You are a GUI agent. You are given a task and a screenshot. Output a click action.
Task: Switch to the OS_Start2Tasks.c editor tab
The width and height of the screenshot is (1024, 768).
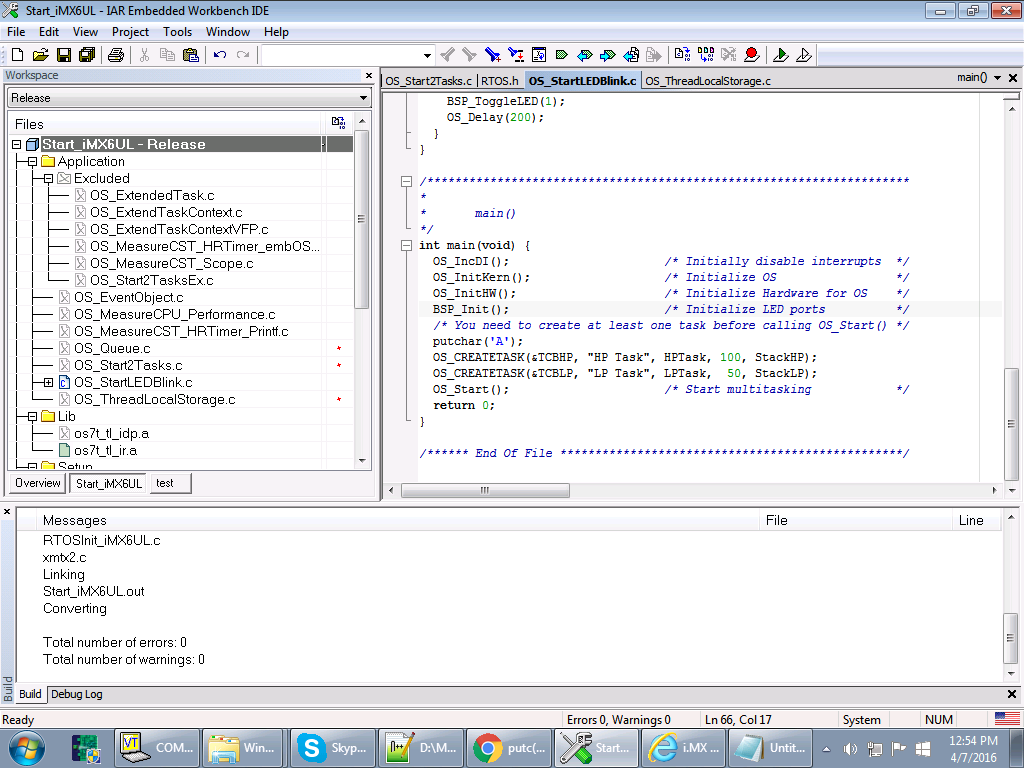tap(428, 81)
